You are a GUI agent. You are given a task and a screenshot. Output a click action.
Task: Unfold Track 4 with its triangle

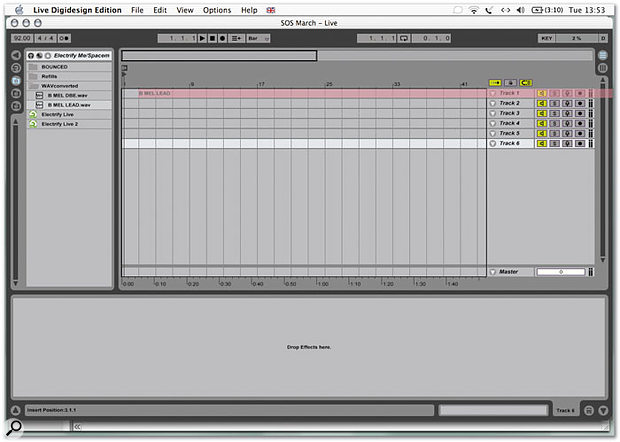493,123
